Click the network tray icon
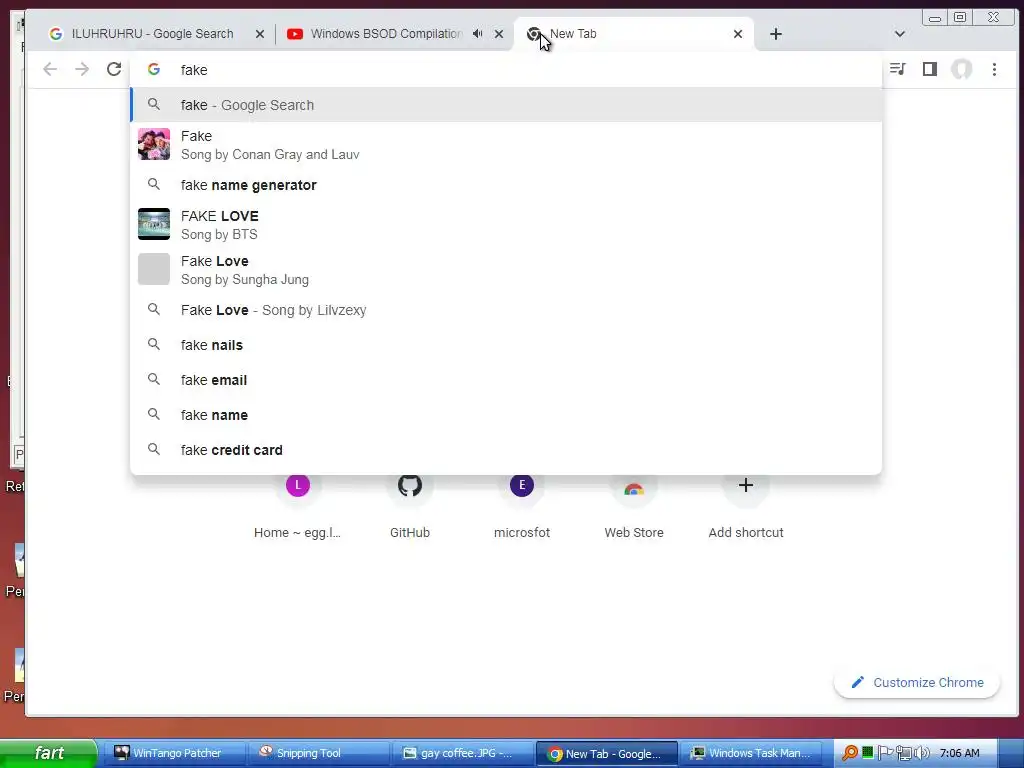 coord(904,753)
